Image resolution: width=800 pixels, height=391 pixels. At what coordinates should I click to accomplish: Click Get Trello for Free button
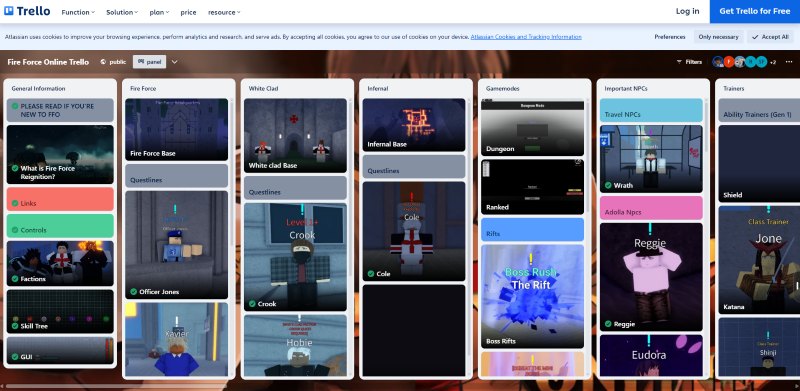pos(755,11)
